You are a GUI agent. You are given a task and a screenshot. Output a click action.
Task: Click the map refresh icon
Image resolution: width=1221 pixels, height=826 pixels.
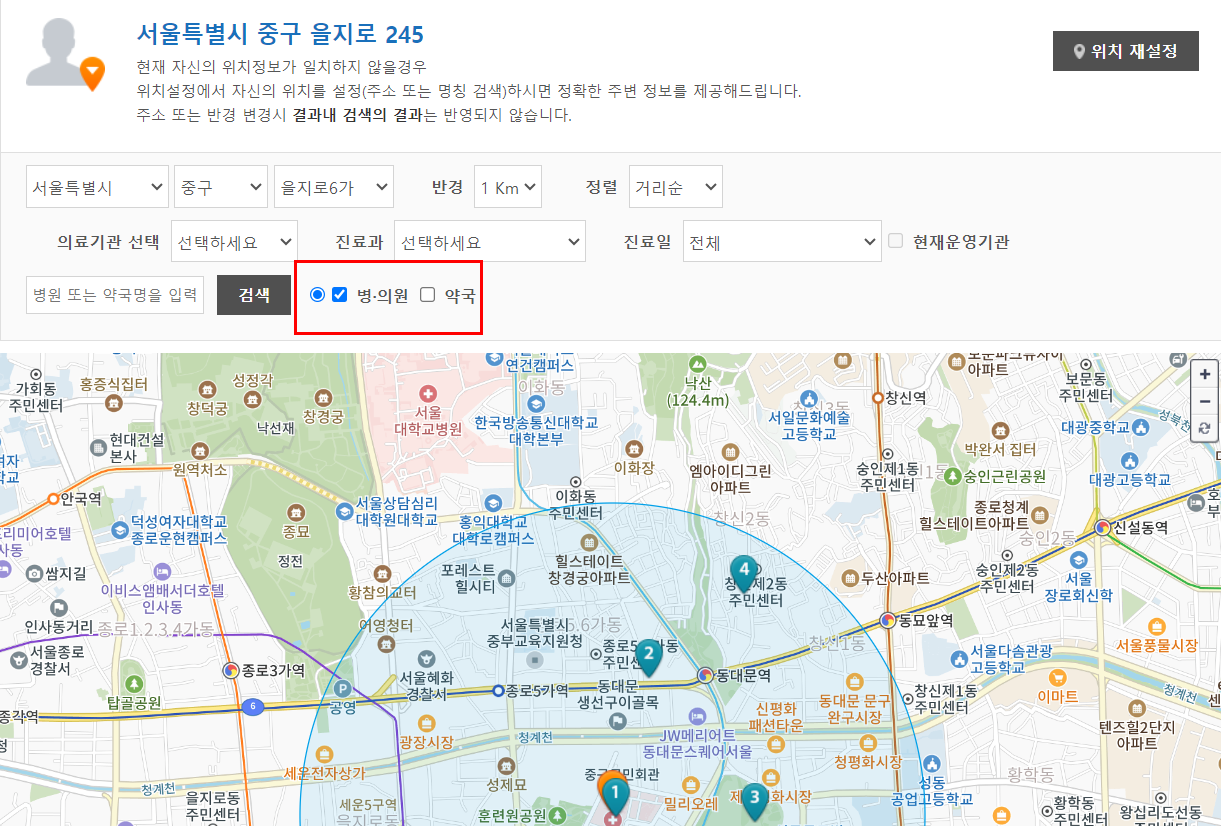(1205, 428)
